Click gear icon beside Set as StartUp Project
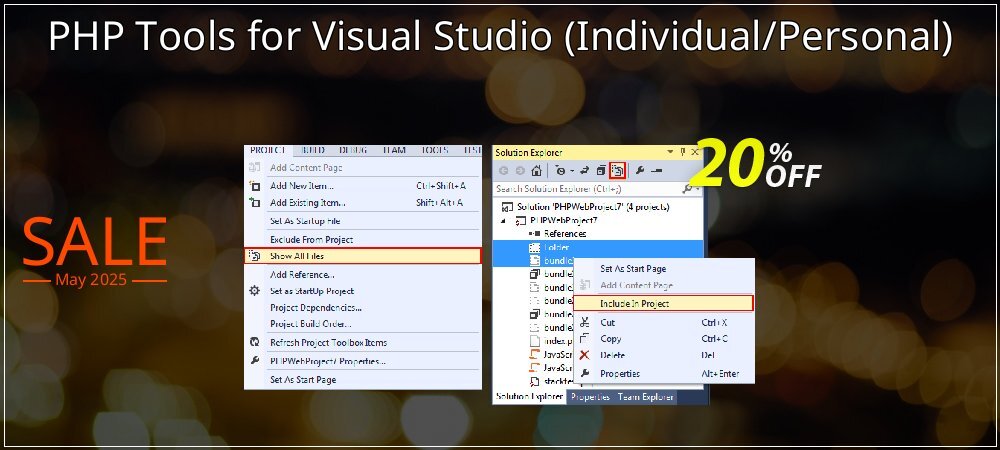The width and height of the screenshot is (1000, 450). coord(254,291)
